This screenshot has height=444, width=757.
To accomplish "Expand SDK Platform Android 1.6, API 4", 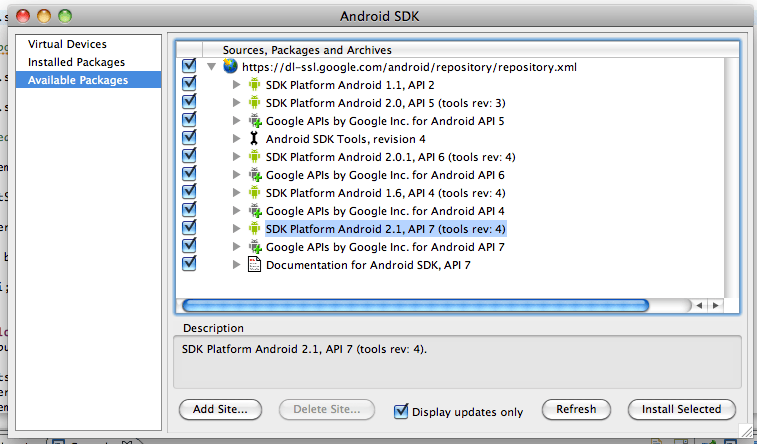I will 236,193.
